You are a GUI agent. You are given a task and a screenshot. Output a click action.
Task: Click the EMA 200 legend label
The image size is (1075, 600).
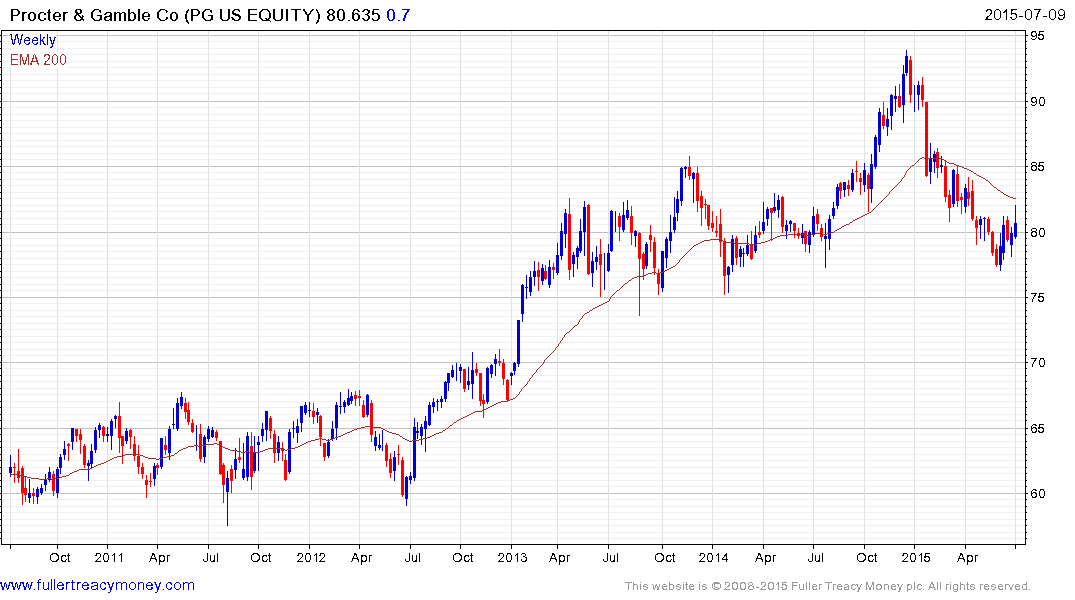(x=38, y=60)
